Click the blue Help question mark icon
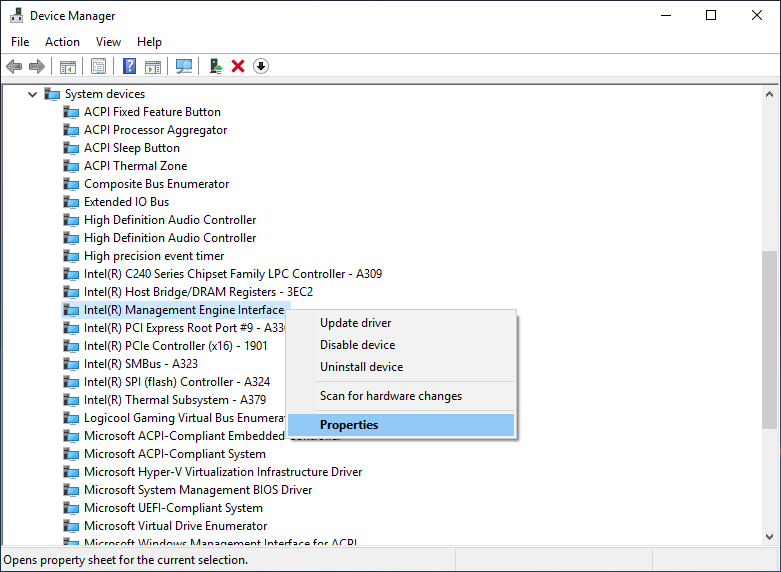Screen dimensions: 781x572 click(x=130, y=66)
